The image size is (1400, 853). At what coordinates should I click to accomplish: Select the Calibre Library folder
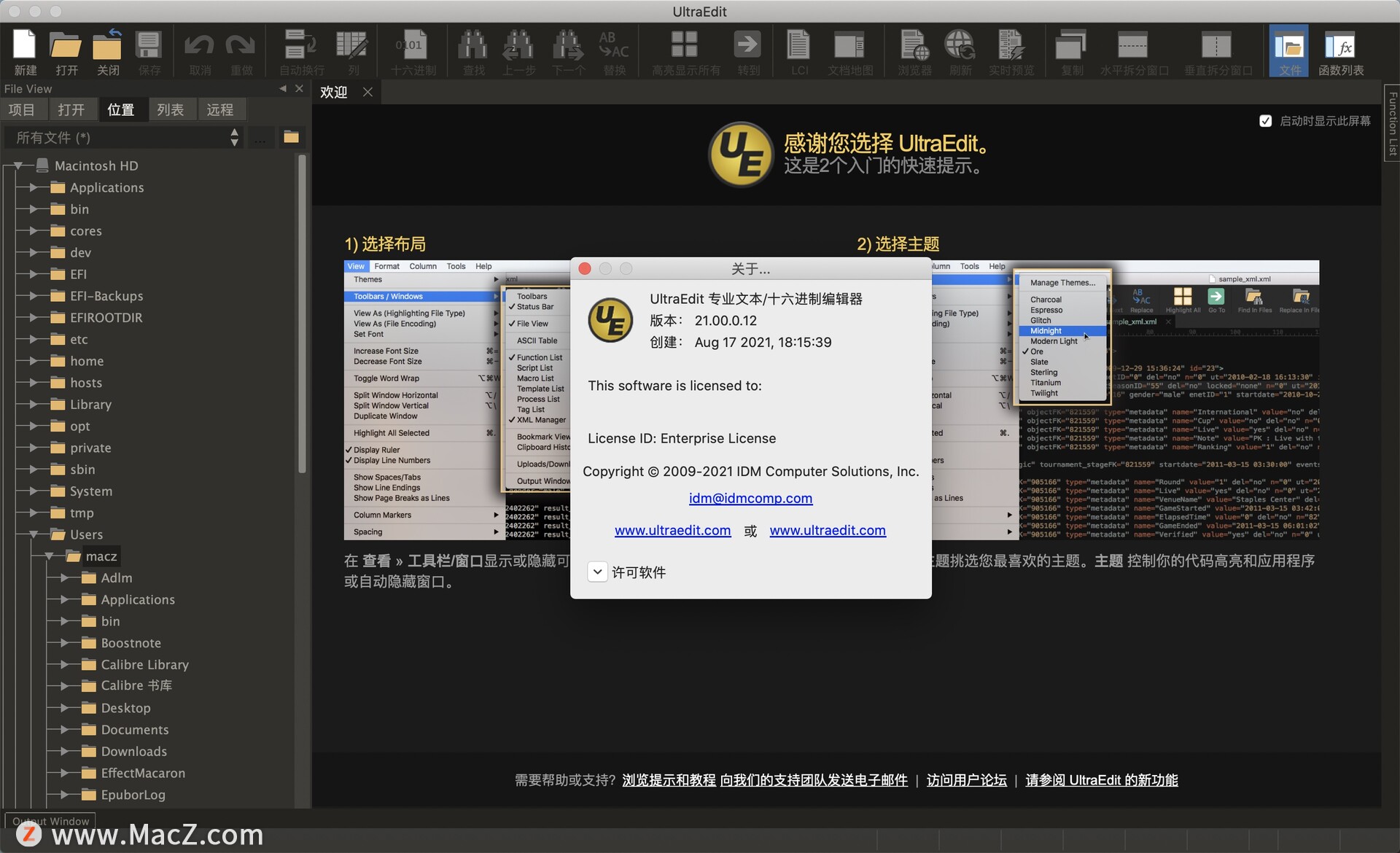click(144, 665)
